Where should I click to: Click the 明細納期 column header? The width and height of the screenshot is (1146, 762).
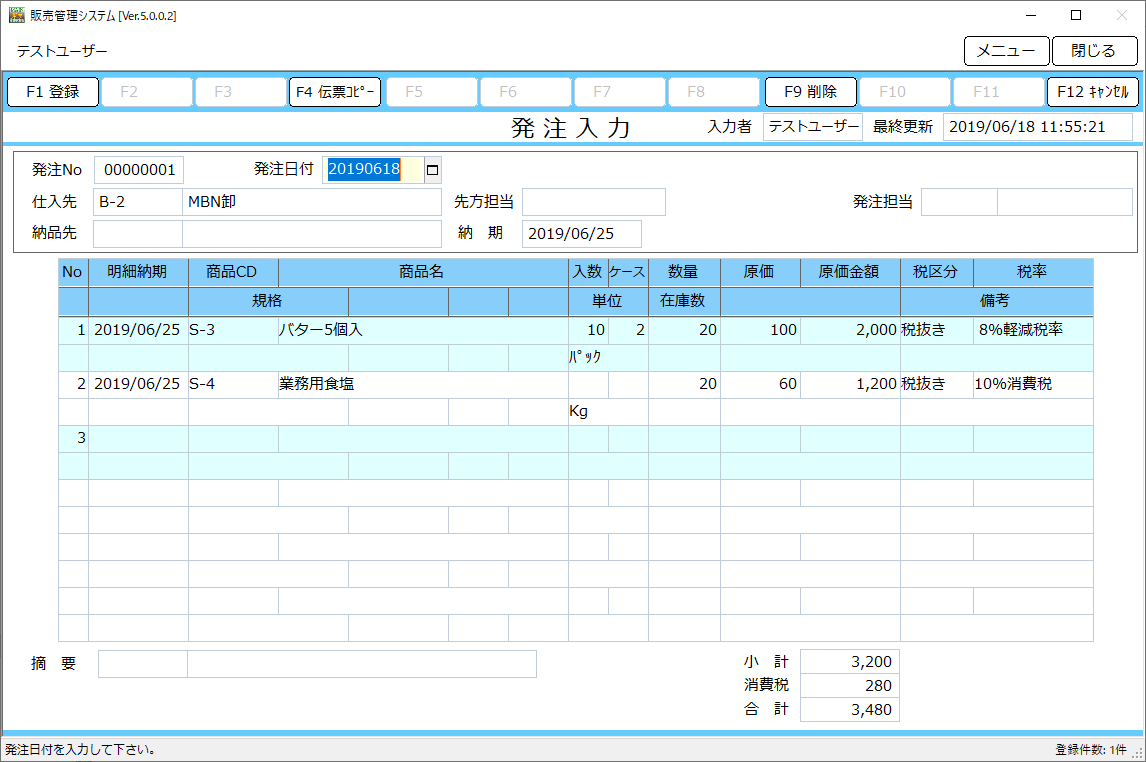tap(138, 273)
